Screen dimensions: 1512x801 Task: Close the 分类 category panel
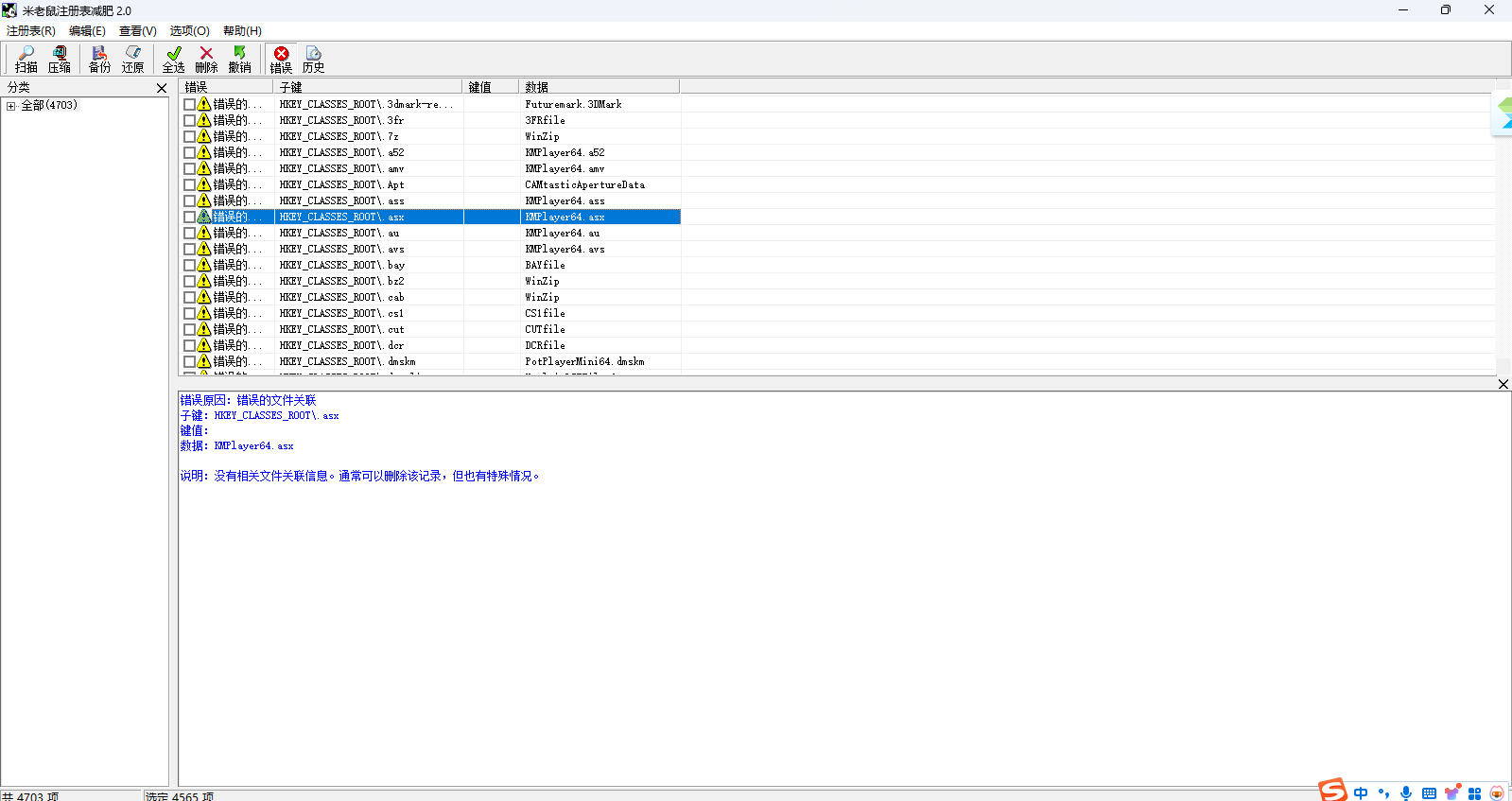click(x=162, y=88)
